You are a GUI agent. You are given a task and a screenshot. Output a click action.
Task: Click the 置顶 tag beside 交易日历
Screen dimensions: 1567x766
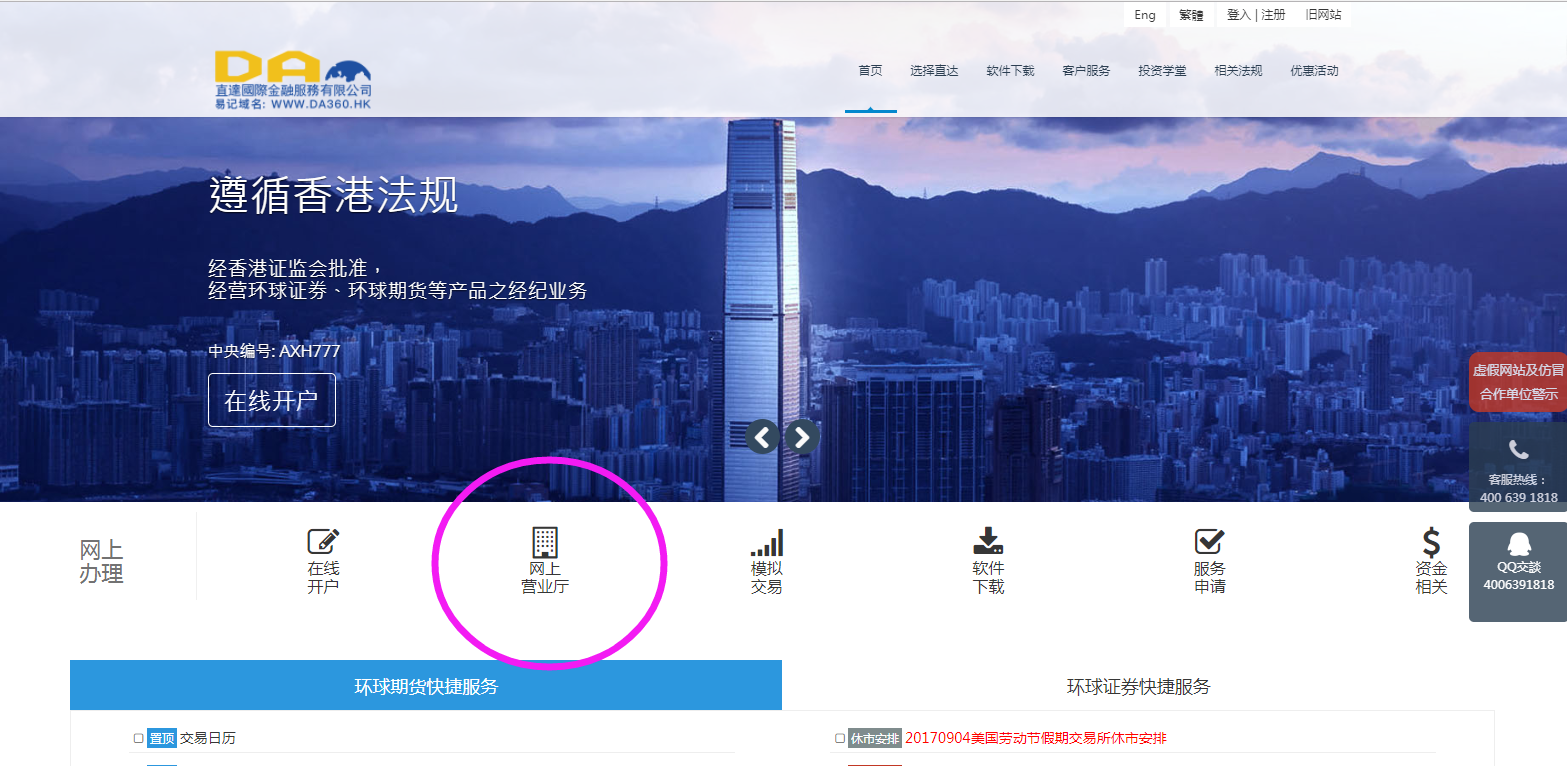pyautogui.click(x=162, y=738)
